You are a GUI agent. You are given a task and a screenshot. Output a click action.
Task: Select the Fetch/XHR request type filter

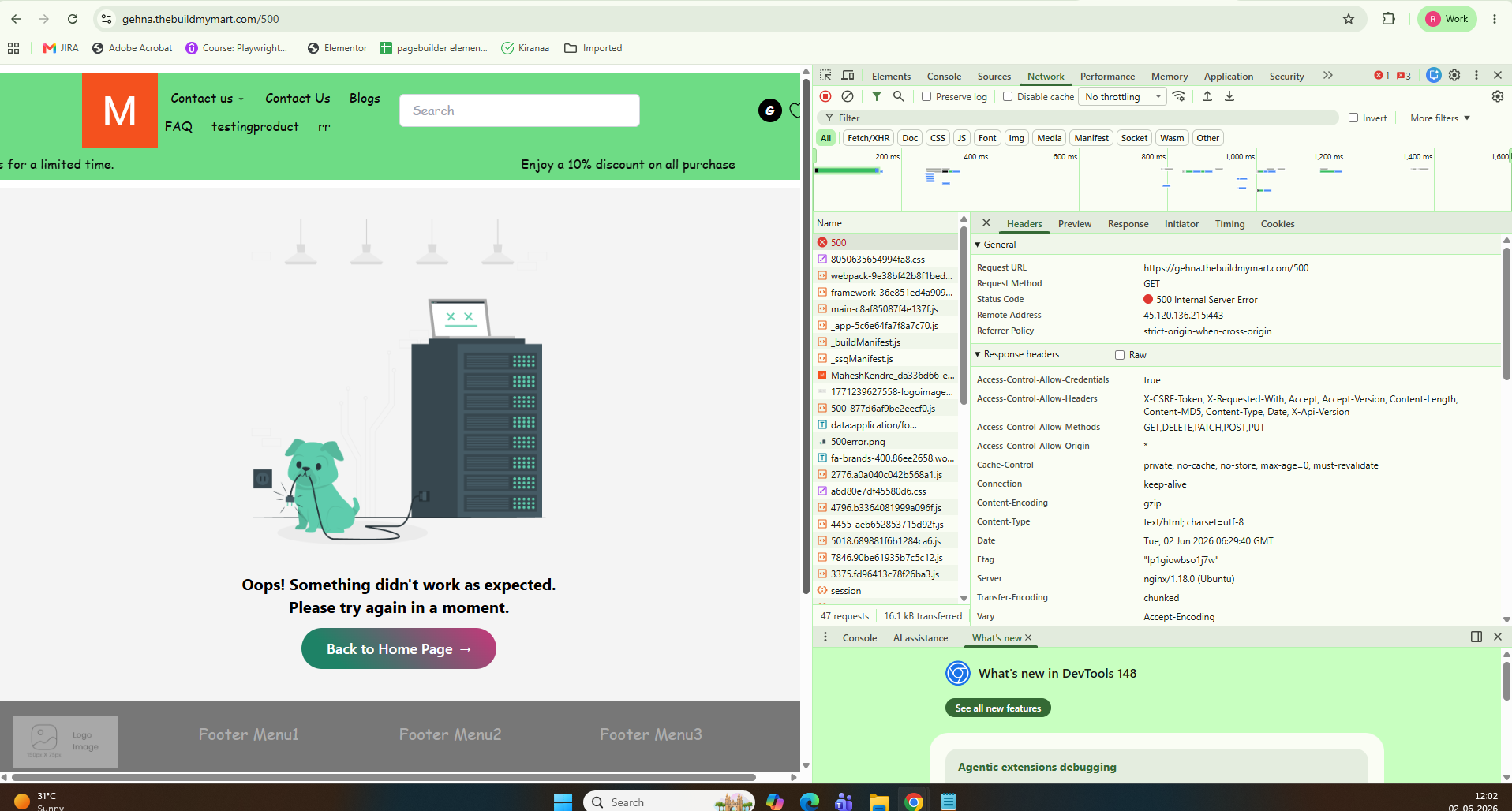[x=868, y=138]
